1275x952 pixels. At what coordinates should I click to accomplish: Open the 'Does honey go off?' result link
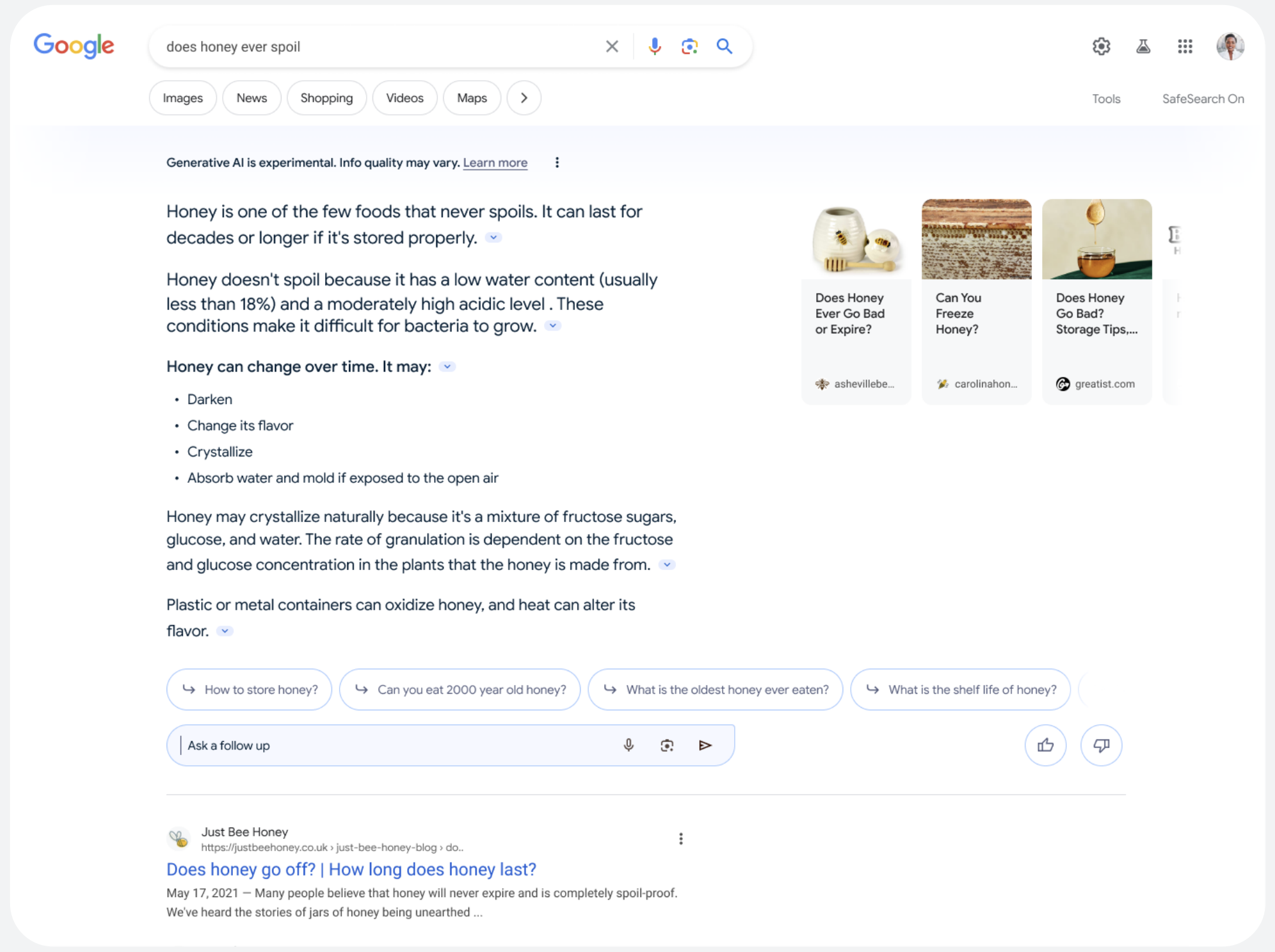(x=351, y=869)
